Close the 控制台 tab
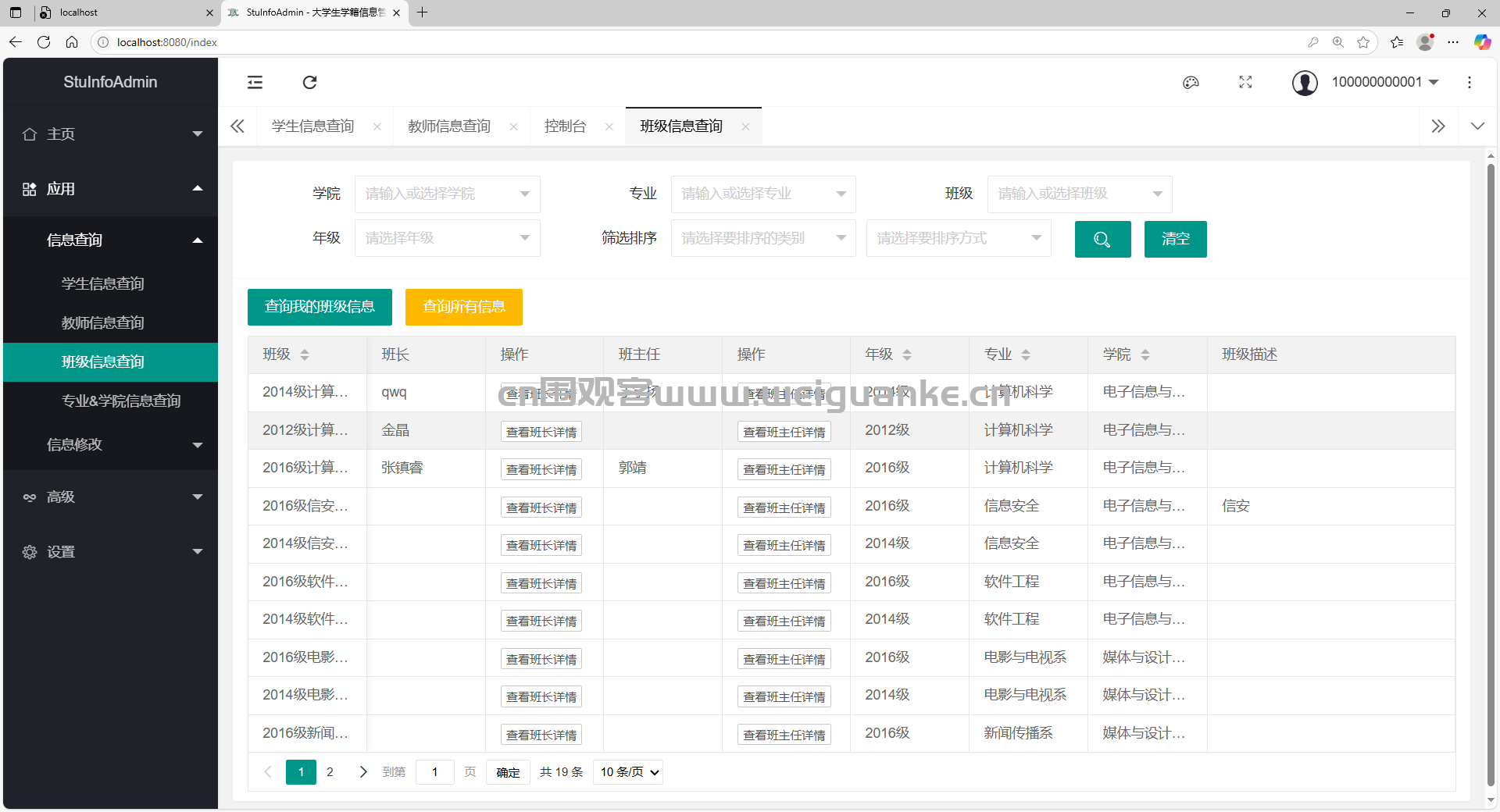 609,126
